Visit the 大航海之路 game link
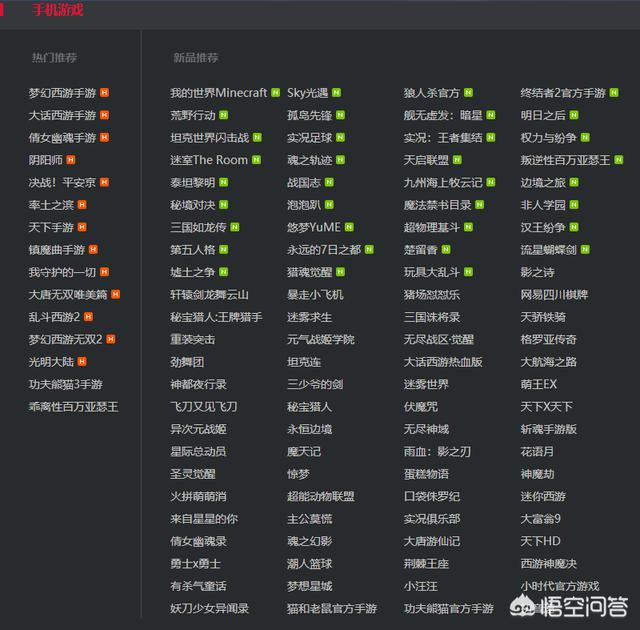 [549, 362]
